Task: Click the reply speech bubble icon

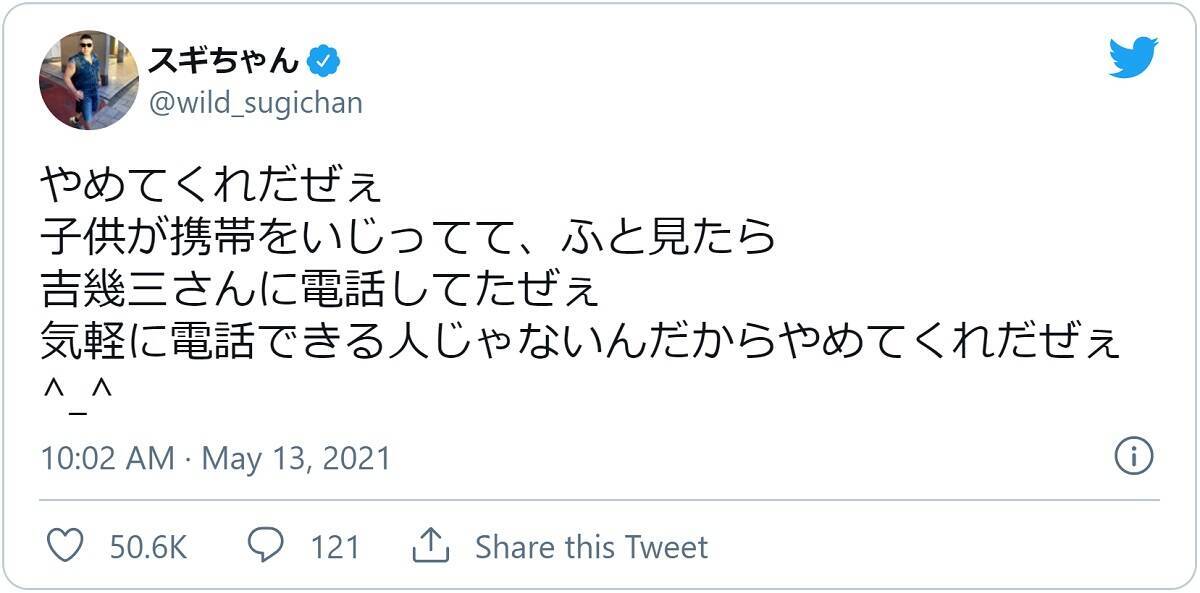Action: coord(266,546)
